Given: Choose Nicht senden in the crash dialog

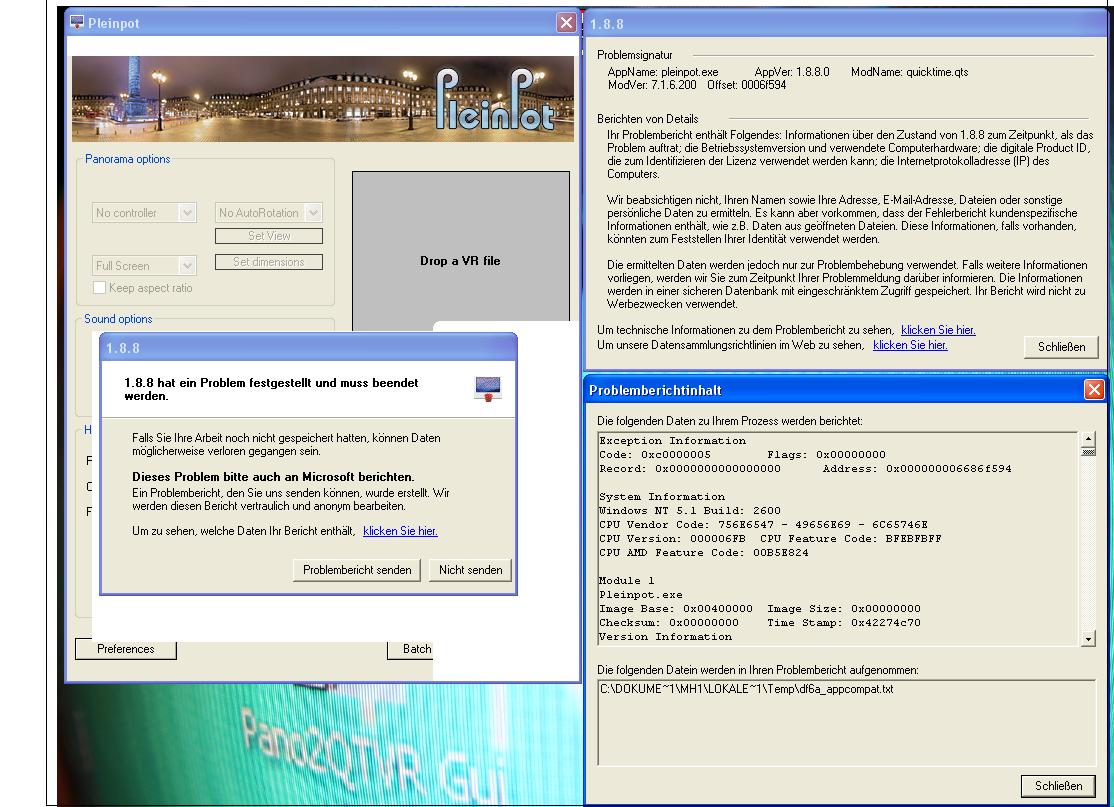Looking at the screenshot, I should 470,570.
